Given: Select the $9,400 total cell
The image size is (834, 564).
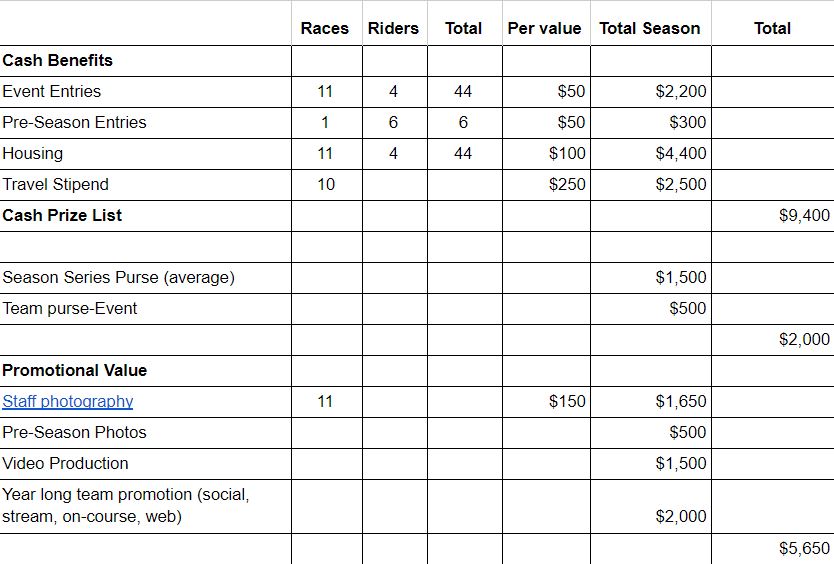Looking at the screenshot, I should [773, 215].
